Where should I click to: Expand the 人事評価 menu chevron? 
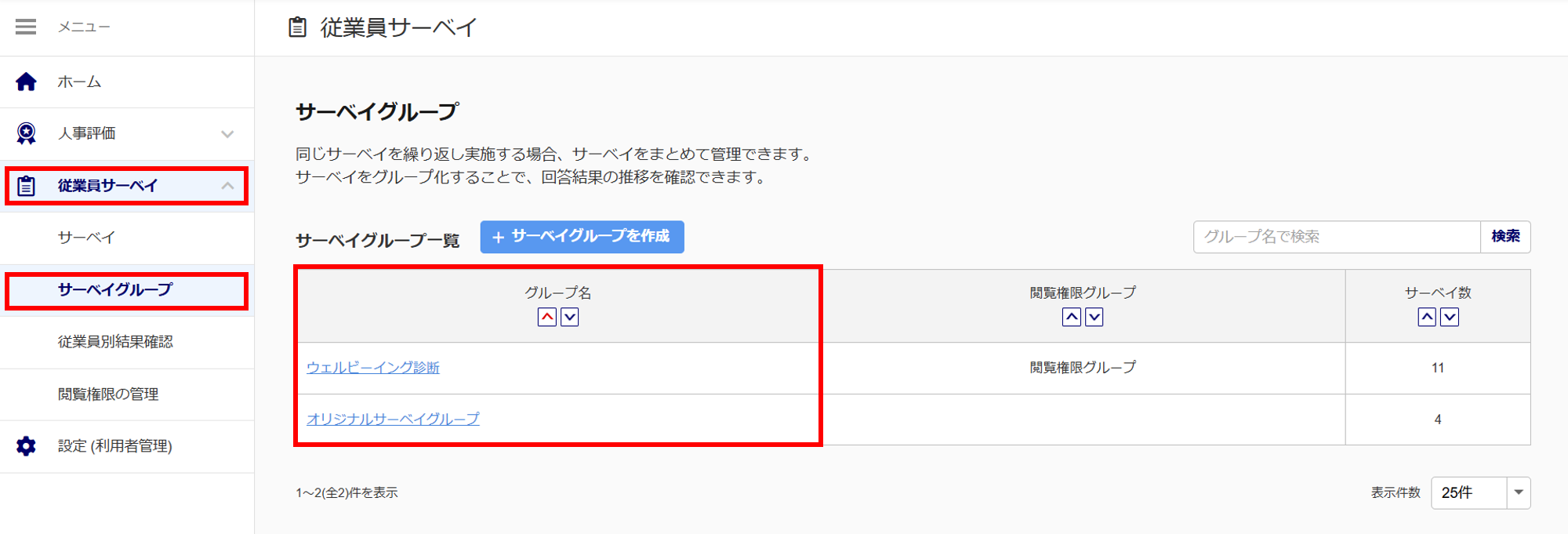(227, 134)
